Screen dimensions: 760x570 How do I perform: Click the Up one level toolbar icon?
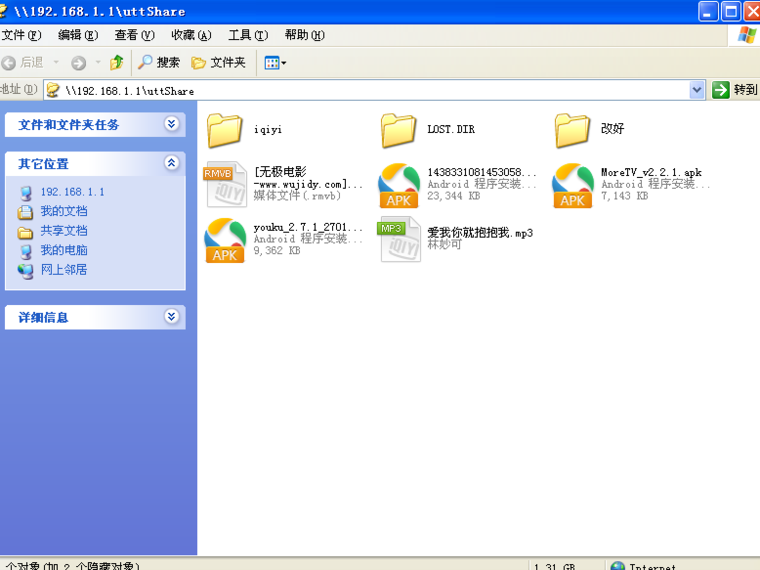pyautogui.click(x=116, y=62)
